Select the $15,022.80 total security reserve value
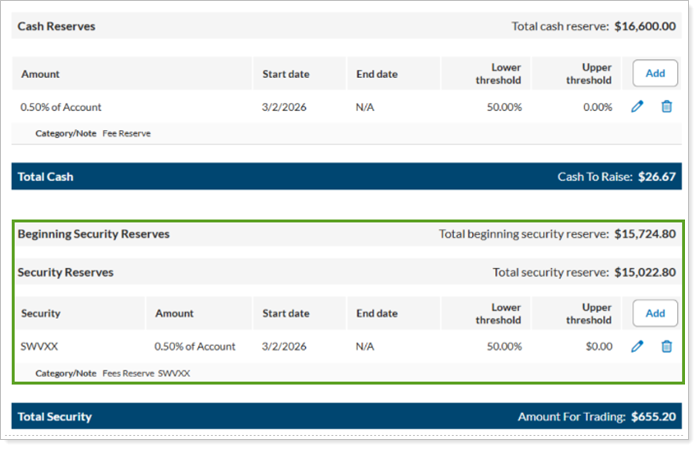 coord(645,272)
